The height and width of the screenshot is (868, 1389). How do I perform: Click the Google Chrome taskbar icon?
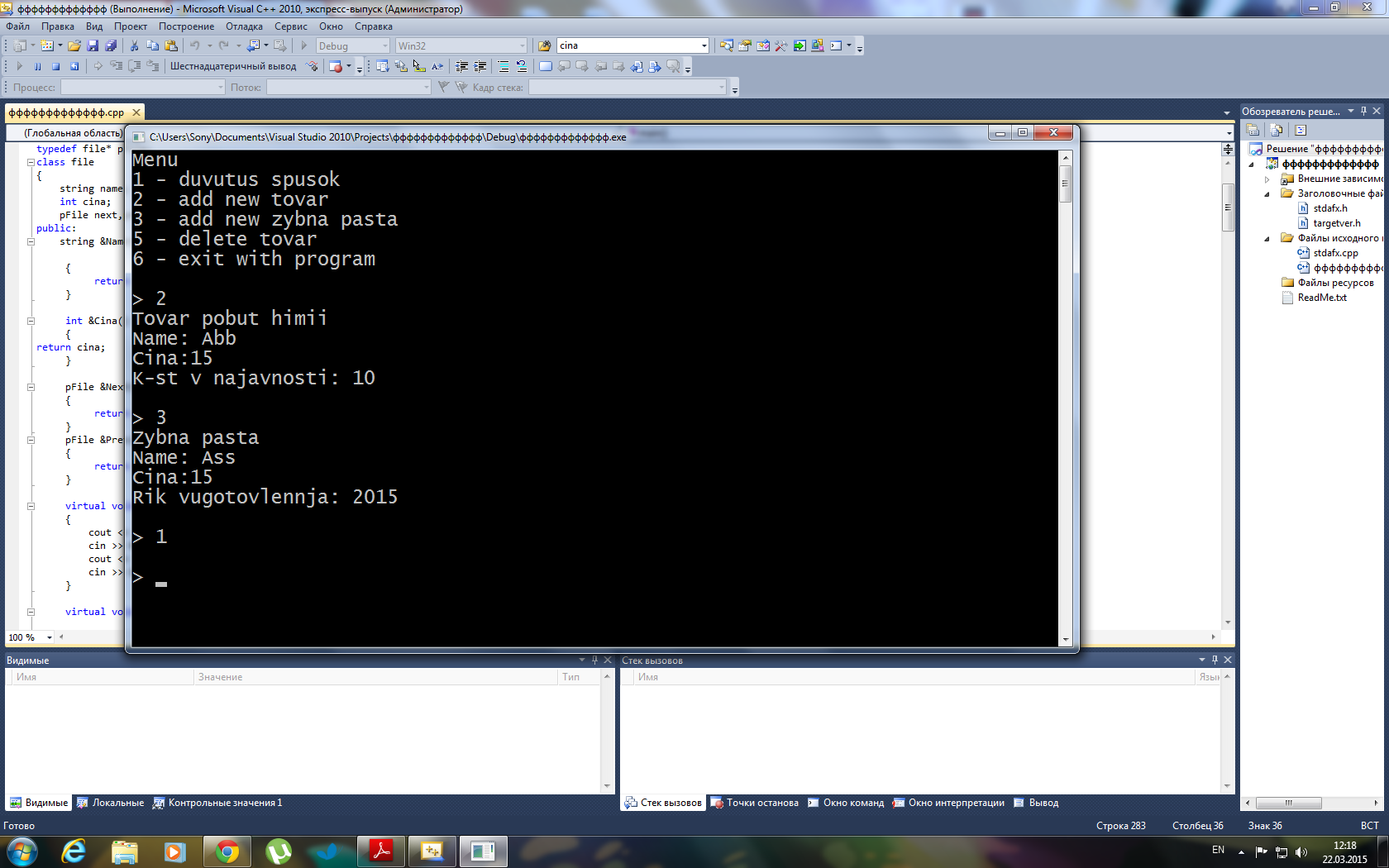click(227, 851)
